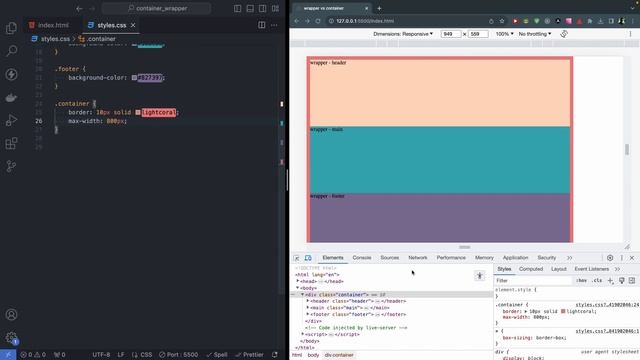Switch to the Computed styles pane

click(531, 269)
